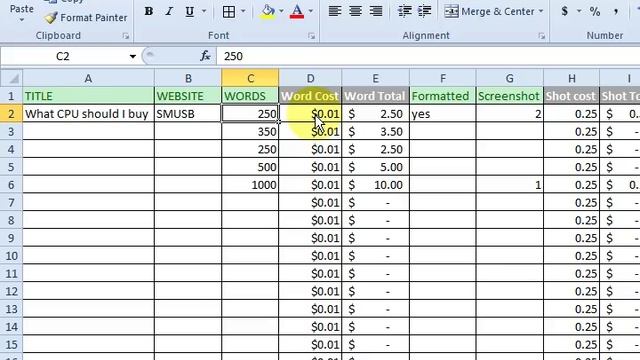Open the Paste dropdown arrow
The width and height of the screenshot is (640, 360).
pos(22,19)
